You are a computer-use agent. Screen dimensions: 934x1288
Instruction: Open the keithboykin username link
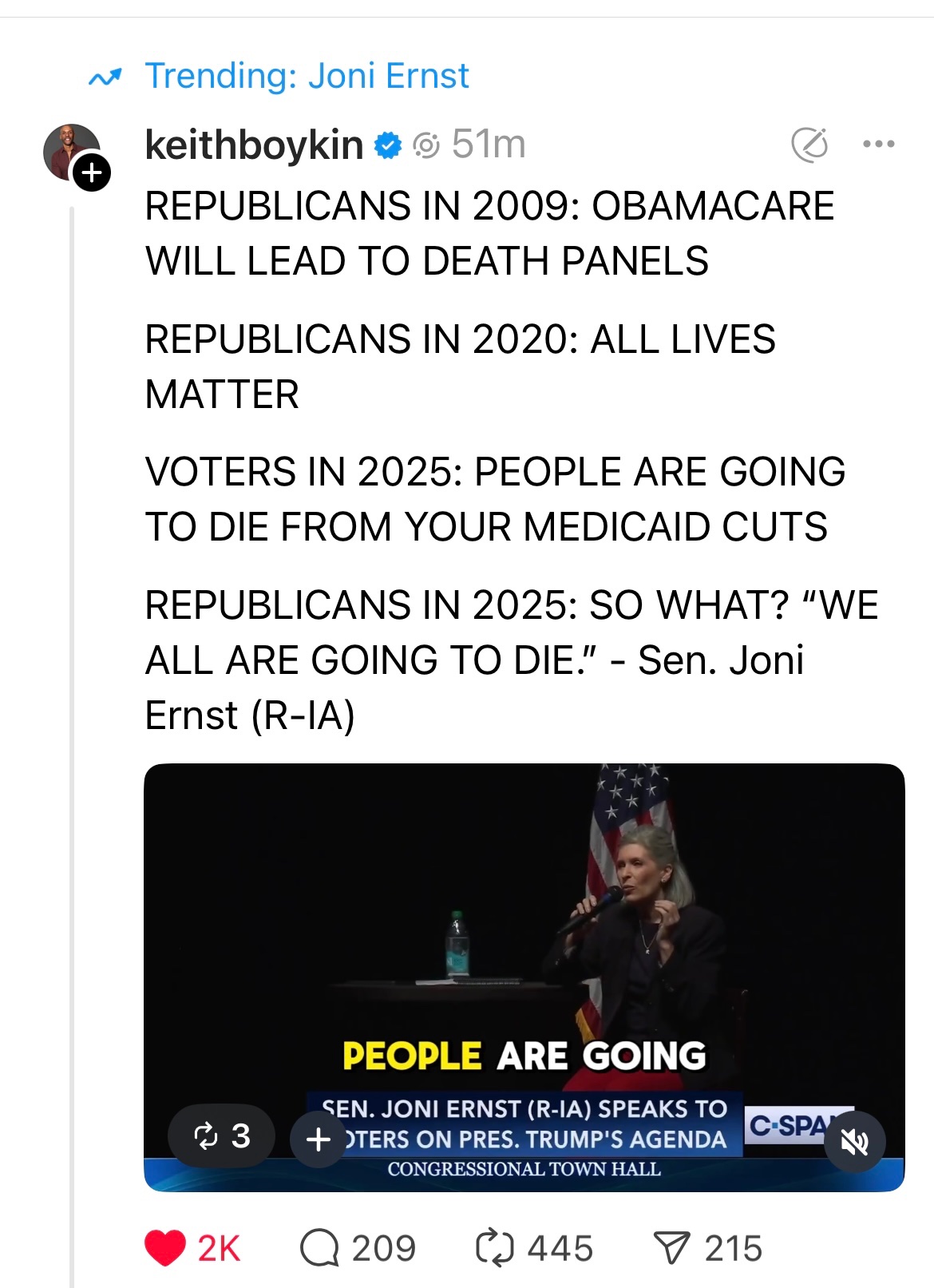[x=253, y=145]
